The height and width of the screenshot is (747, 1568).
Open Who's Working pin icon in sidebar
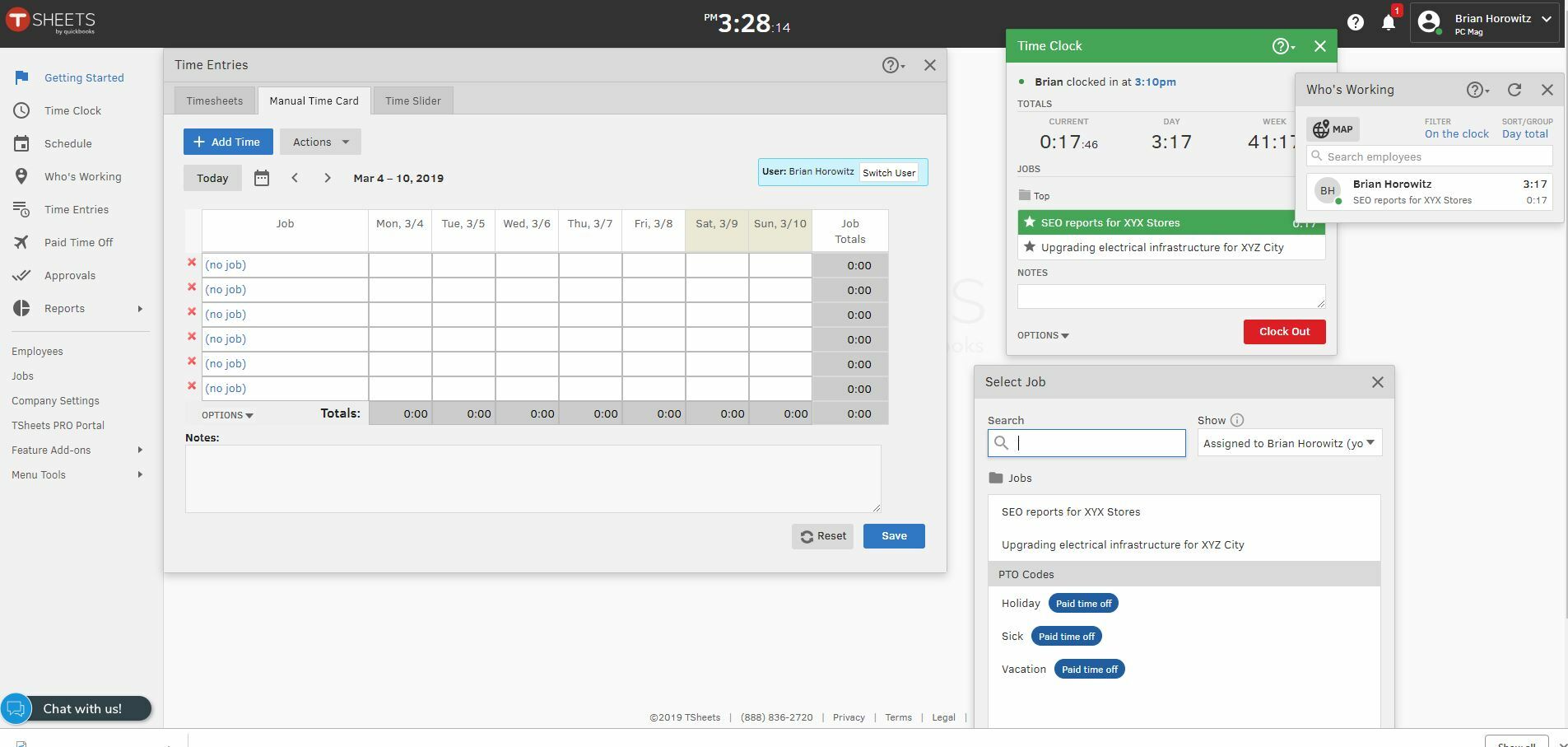[22, 176]
